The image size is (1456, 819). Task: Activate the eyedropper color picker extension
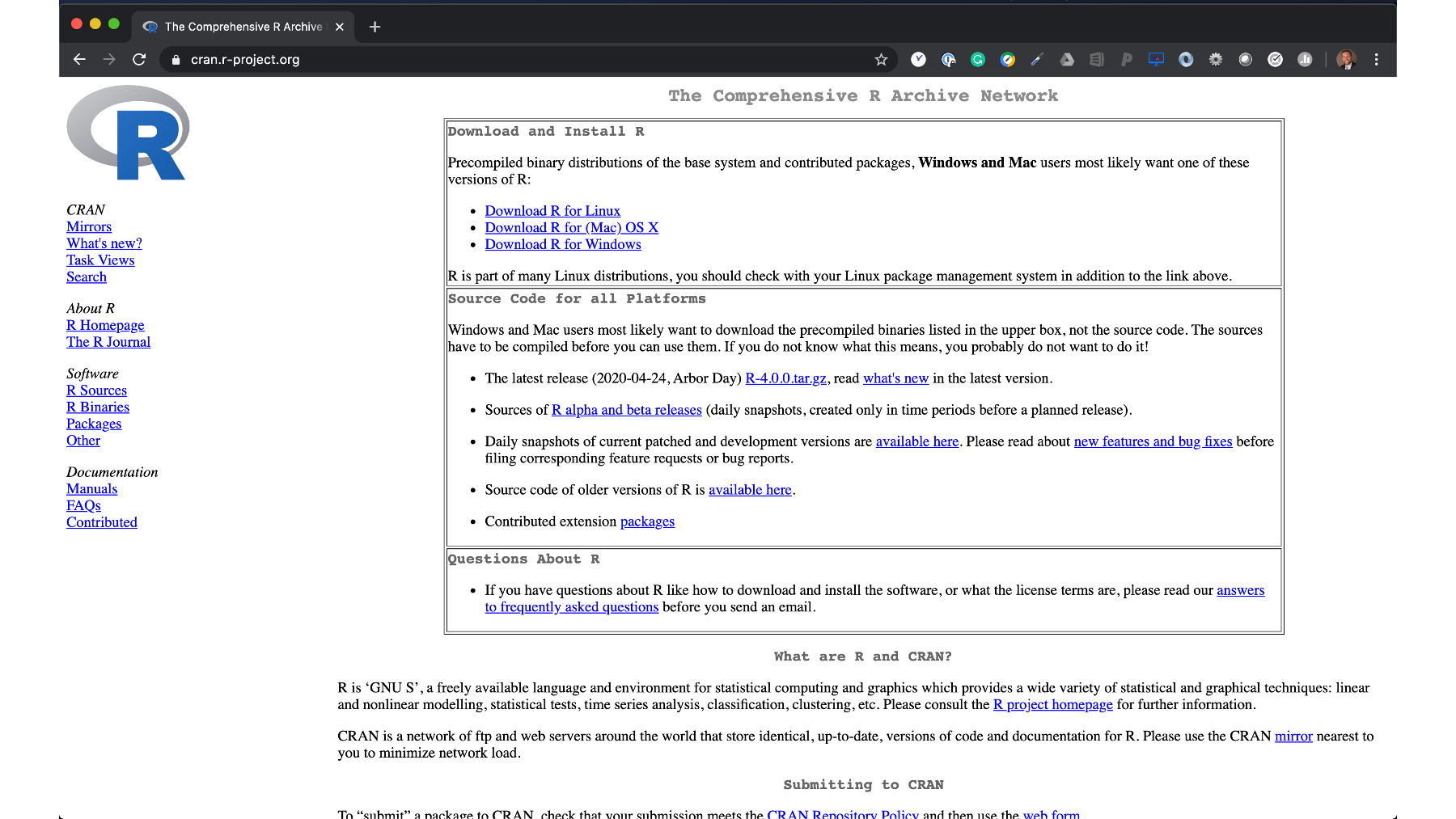pos(1037,59)
